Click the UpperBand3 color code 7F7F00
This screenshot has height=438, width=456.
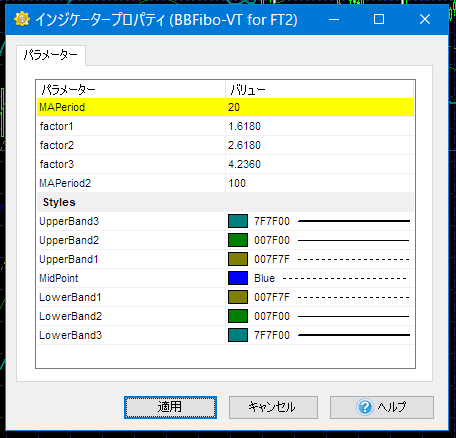pyautogui.click(x=272, y=221)
